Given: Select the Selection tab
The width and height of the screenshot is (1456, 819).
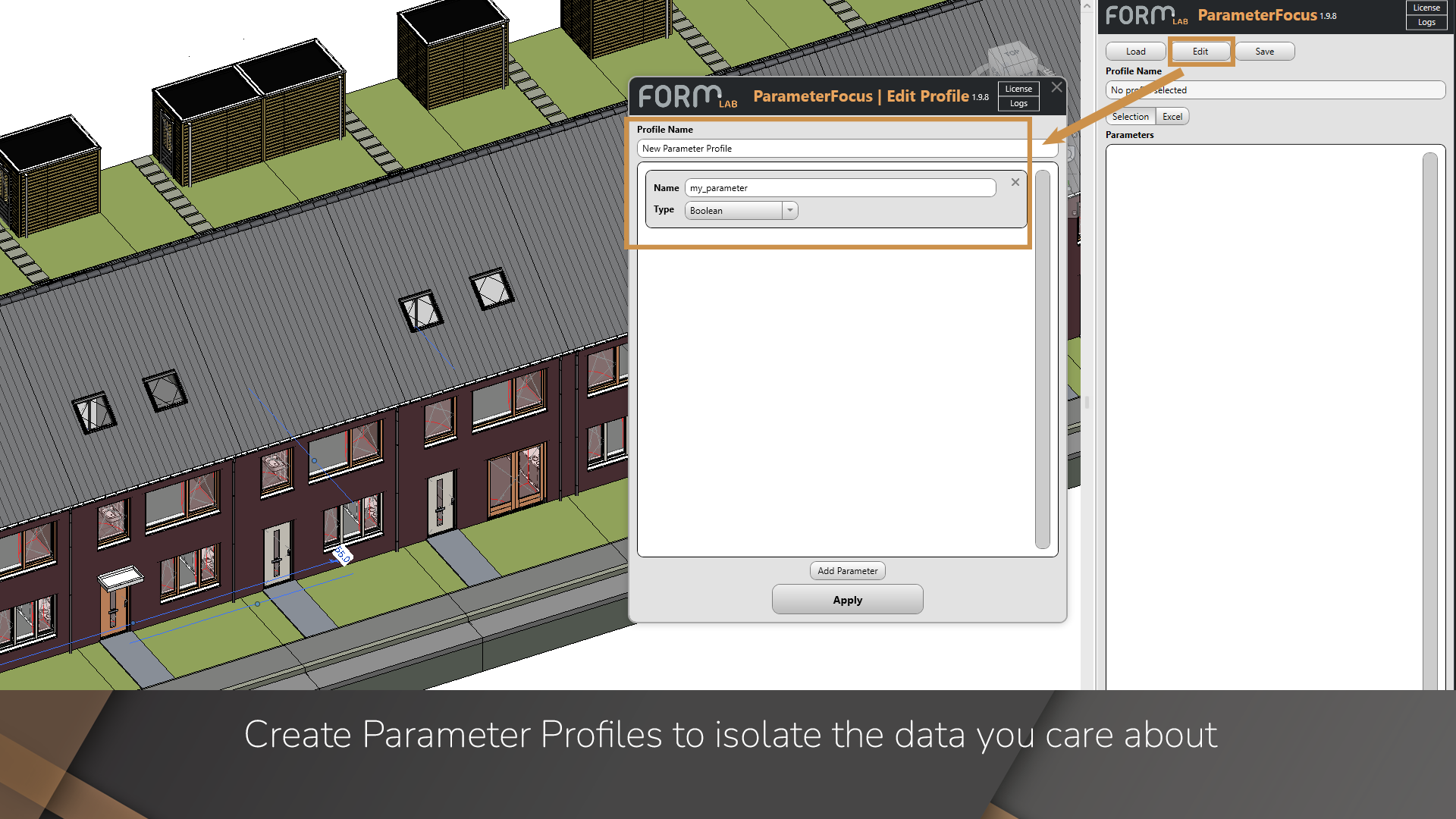Looking at the screenshot, I should click(x=1131, y=116).
